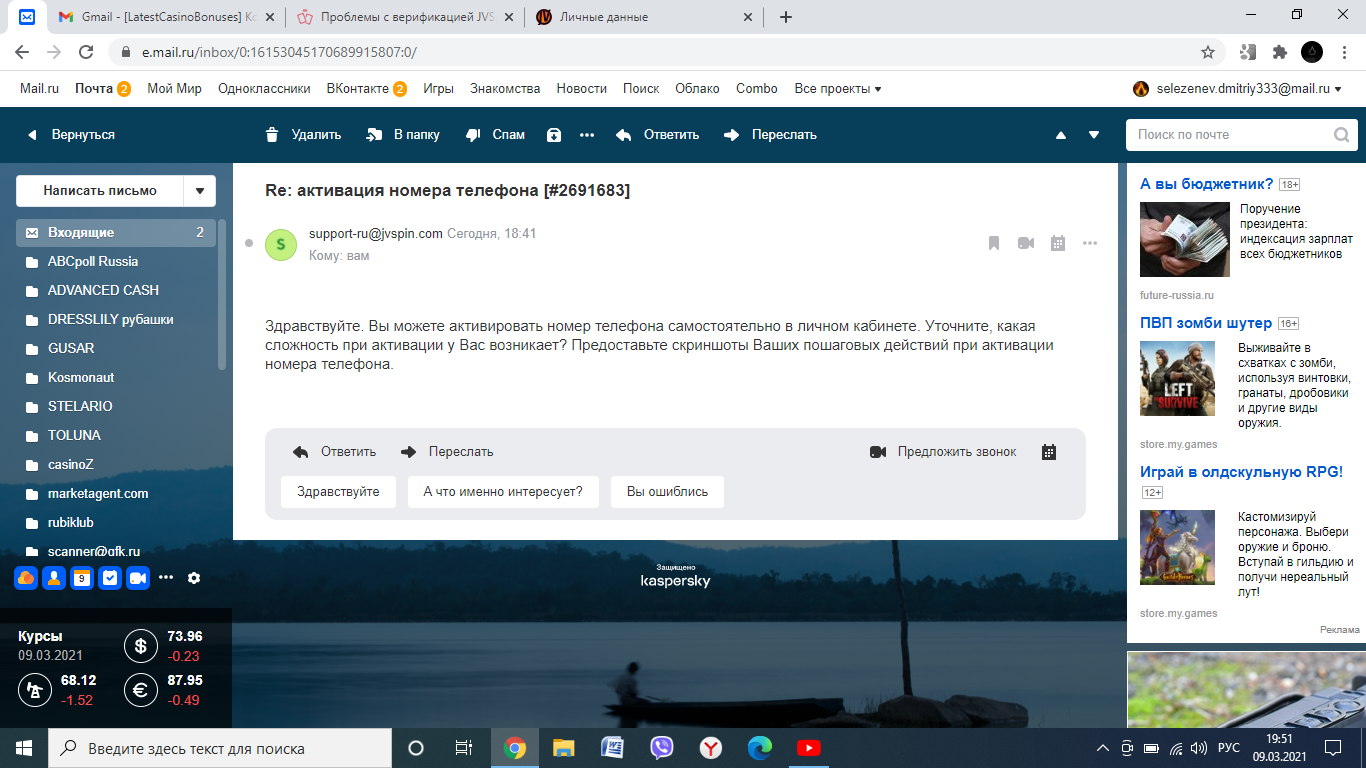Viewport: 1366px width, 768px height.
Task: Click the green sender avatar S
Action: click(281, 244)
